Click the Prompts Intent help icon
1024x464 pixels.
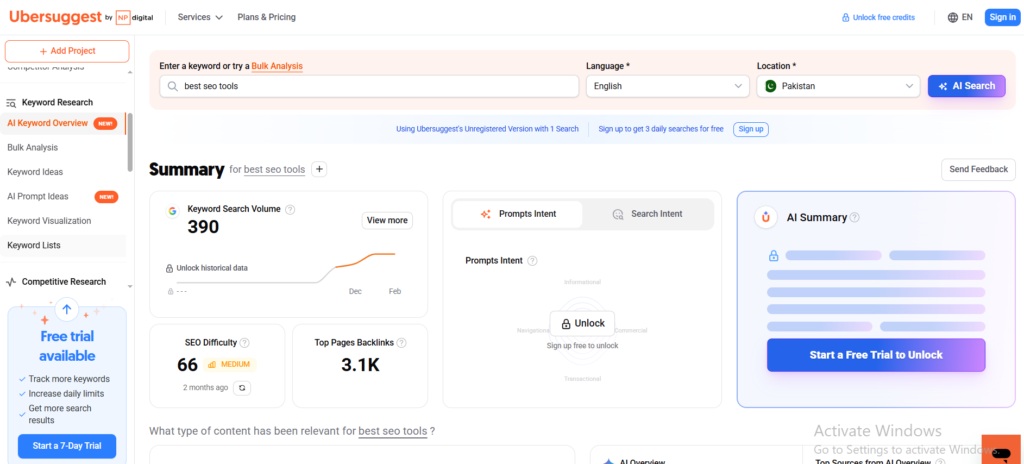(x=532, y=261)
